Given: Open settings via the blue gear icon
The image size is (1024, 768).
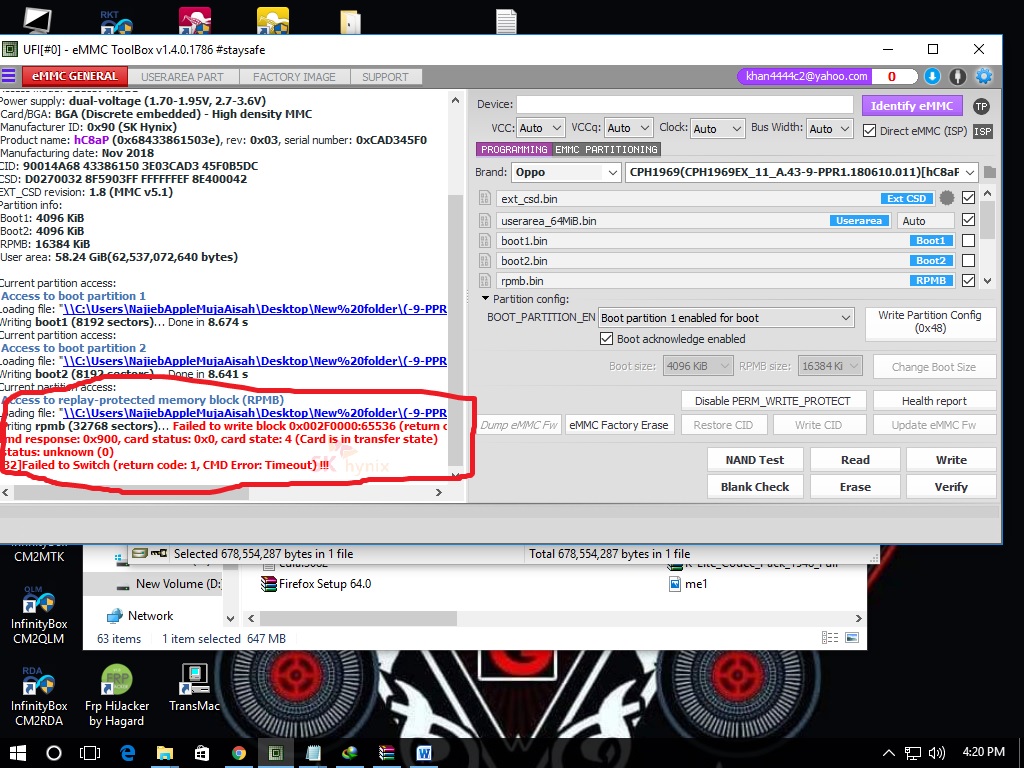Looking at the screenshot, I should (x=984, y=76).
